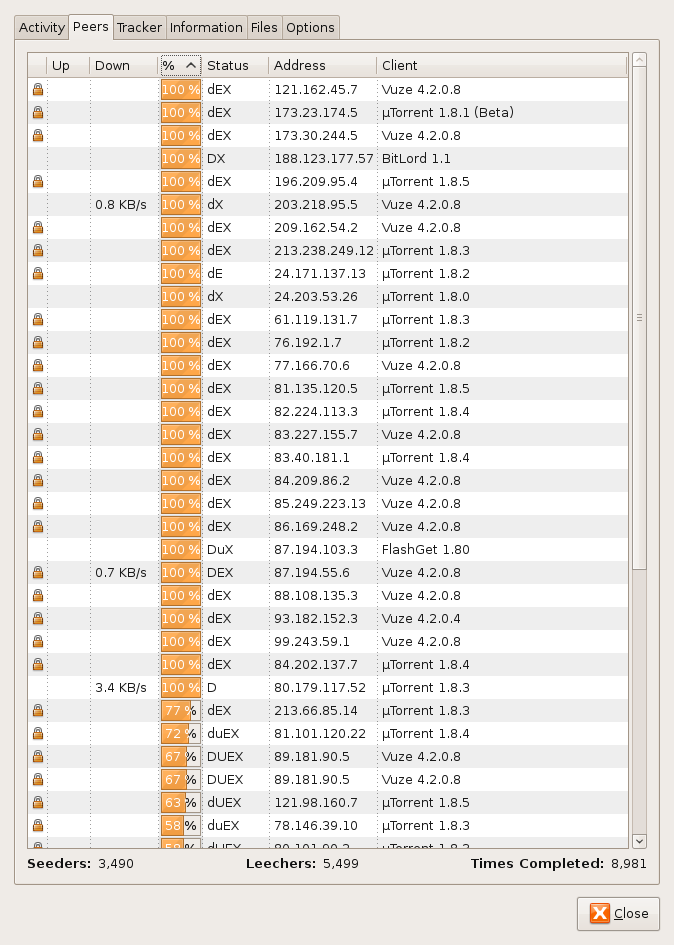
Task: Click 63% progress bar of 121.98.160.7
Action: click(x=181, y=803)
